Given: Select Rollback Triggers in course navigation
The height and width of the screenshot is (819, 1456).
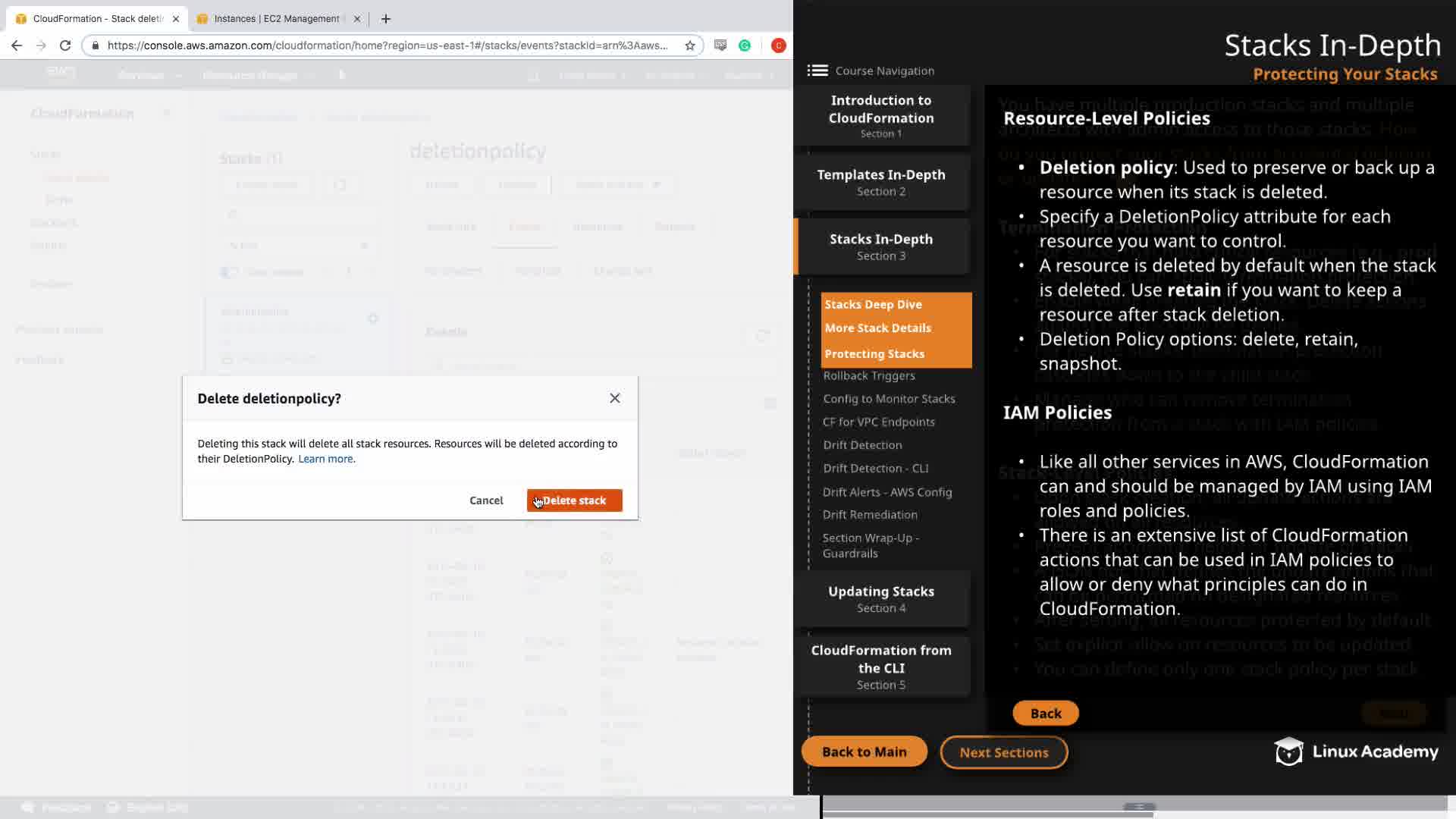Looking at the screenshot, I should (869, 375).
